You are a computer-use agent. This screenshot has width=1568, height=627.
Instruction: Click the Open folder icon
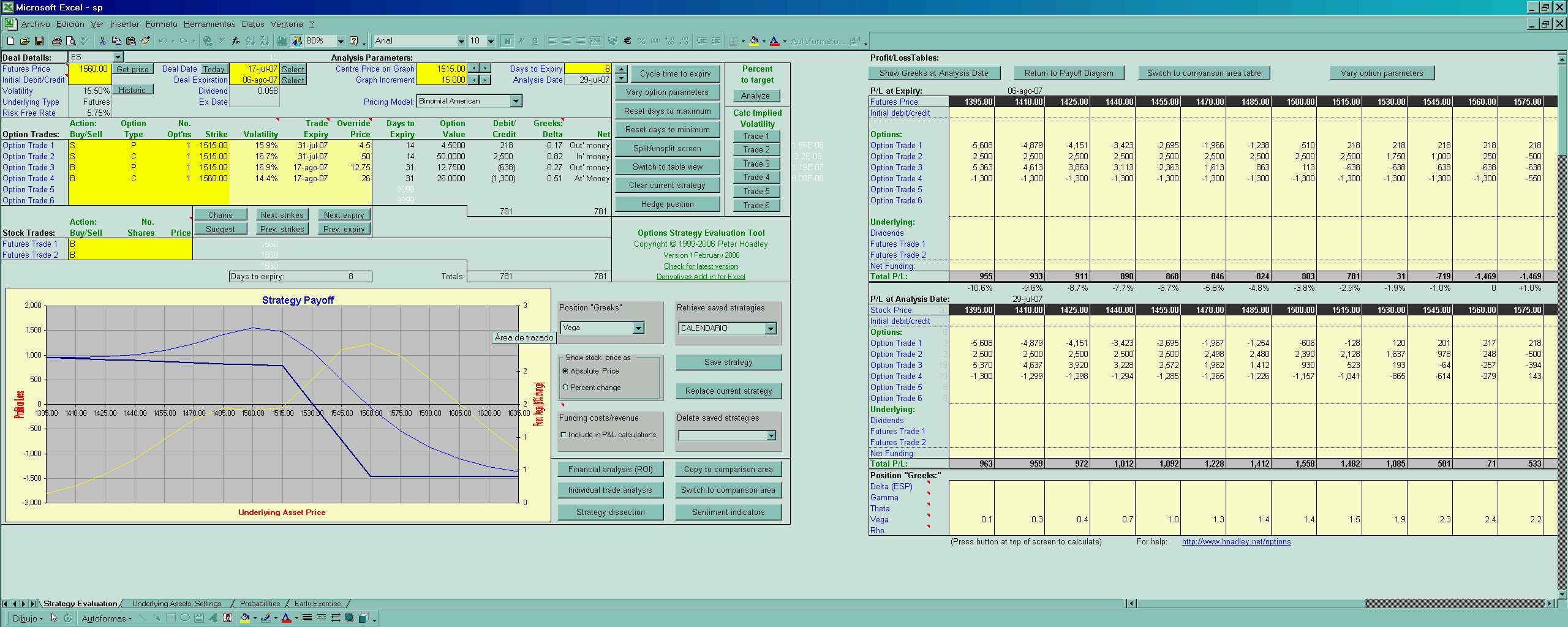coord(24,41)
